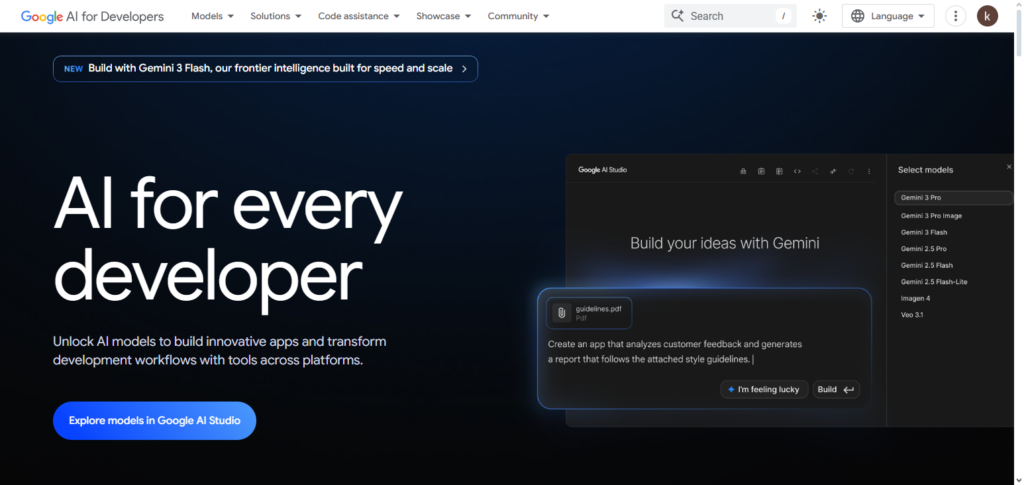Expand the Models dropdown menu

point(212,16)
